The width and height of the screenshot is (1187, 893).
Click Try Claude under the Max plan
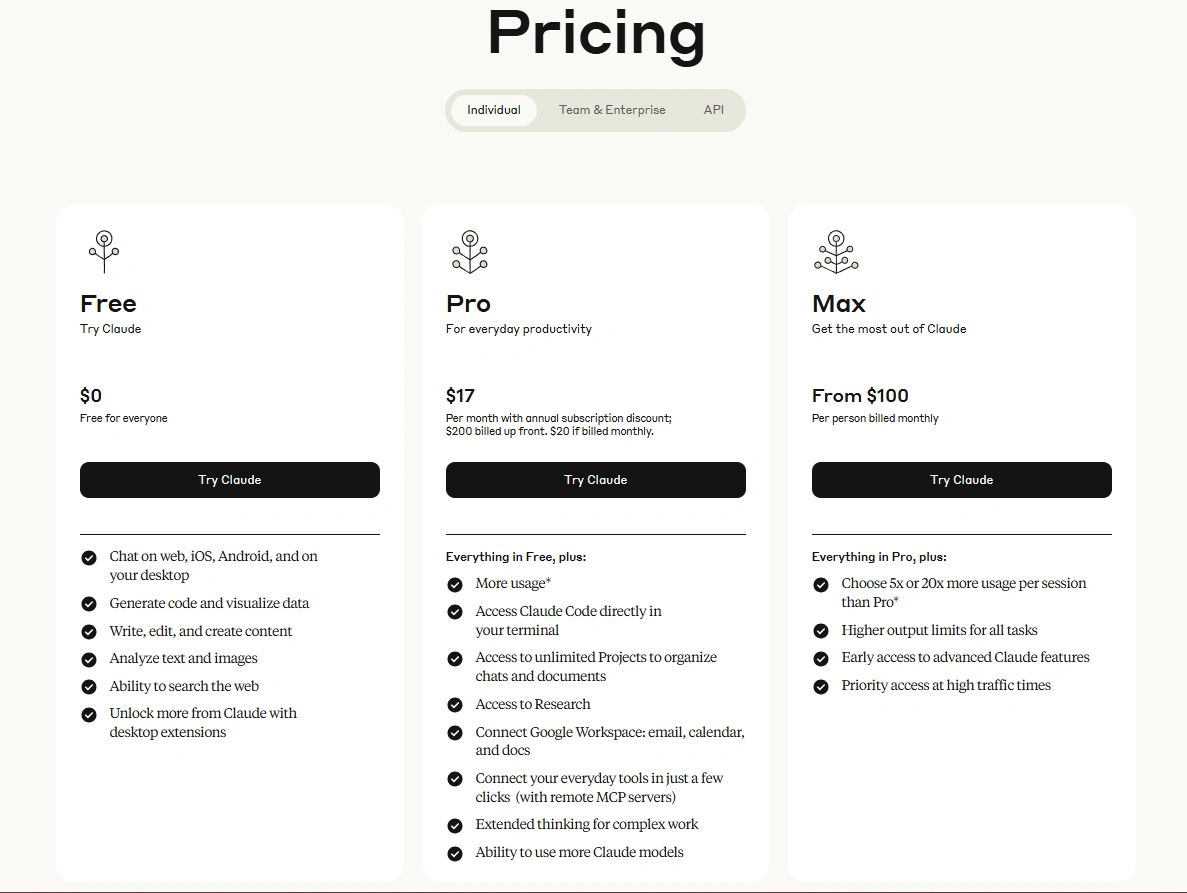coord(961,480)
